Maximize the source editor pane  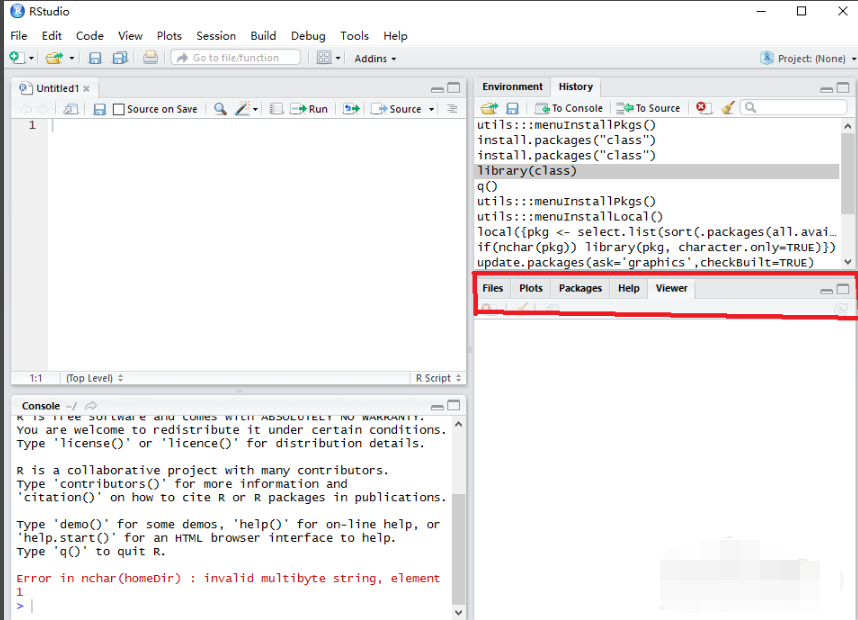(x=454, y=88)
